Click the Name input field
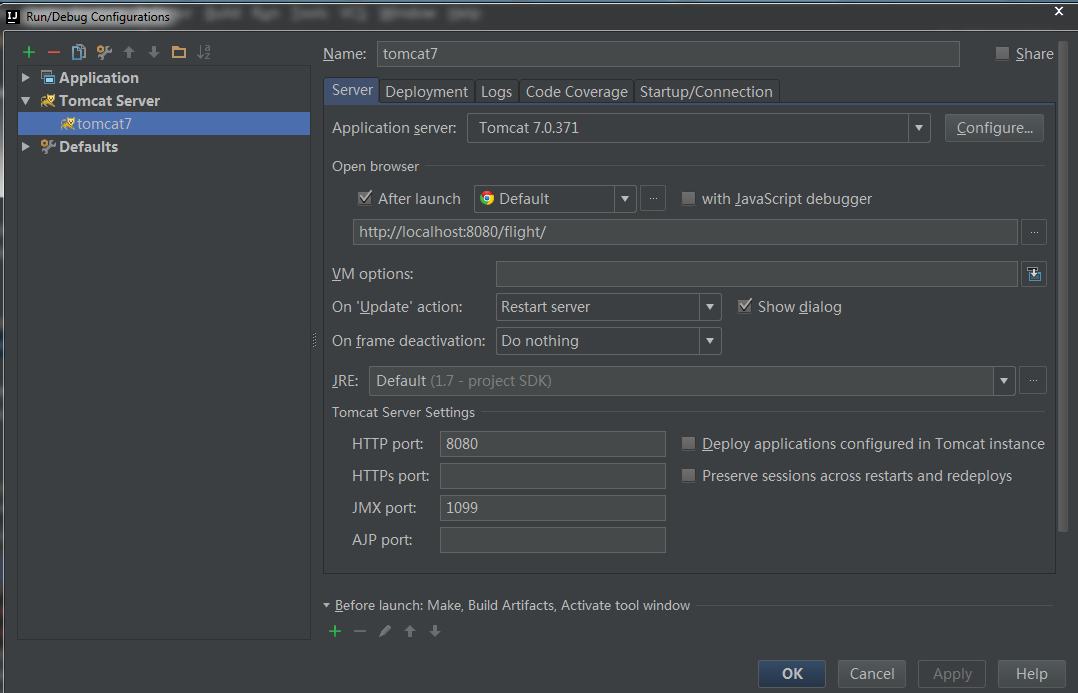This screenshot has width=1078, height=693. (x=668, y=54)
